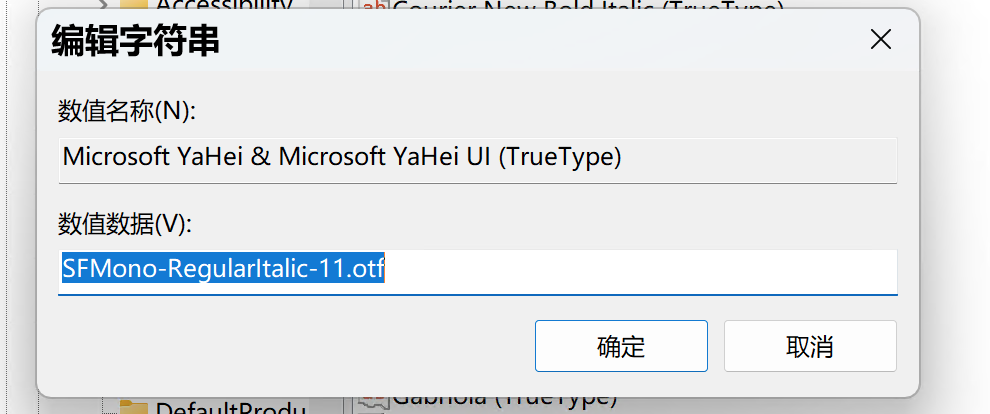Screen dimensions: 990x414
Task: Click the 编辑字符串 dialog title
Action: [136, 42]
